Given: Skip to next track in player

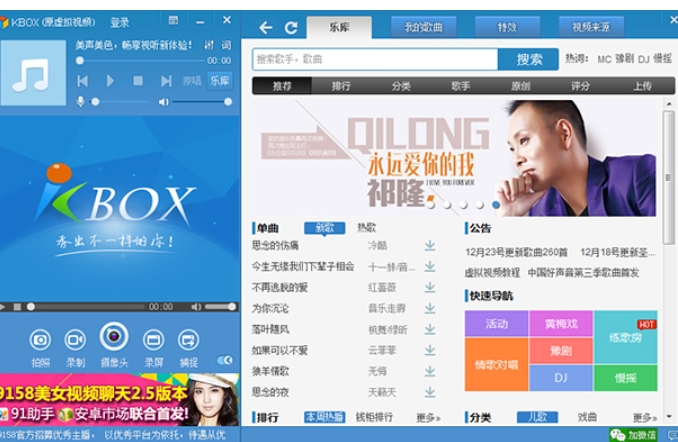Looking at the screenshot, I should click(166, 81).
